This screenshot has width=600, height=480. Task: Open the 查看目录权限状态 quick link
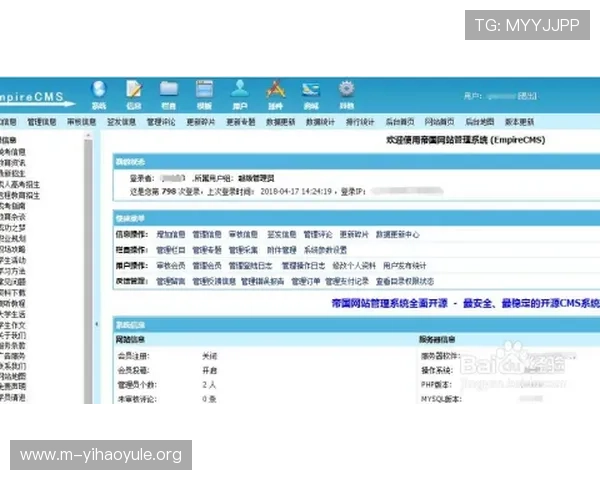click(x=405, y=281)
